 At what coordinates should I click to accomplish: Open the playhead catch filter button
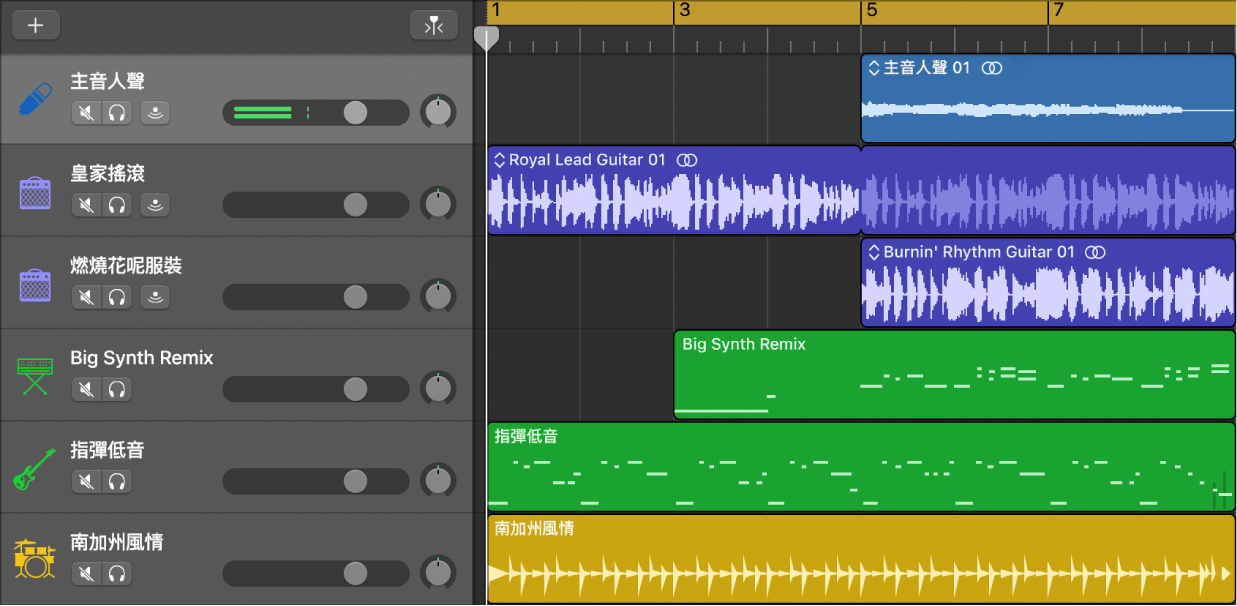coord(433,26)
